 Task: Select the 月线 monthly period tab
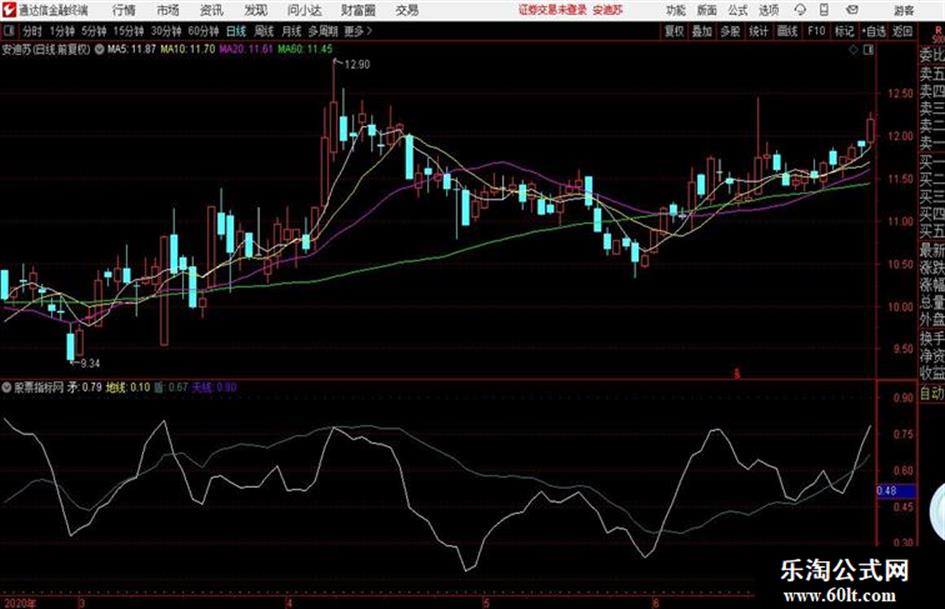[x=292, y=31]
